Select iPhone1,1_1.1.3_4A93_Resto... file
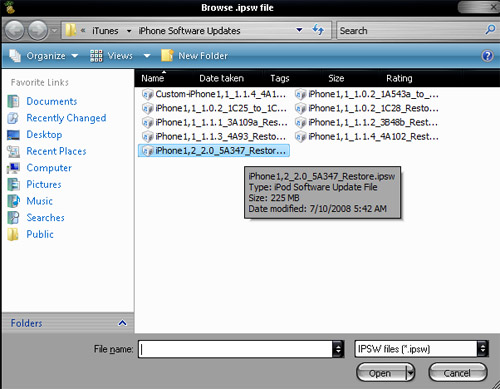Viewport: 500px width, 389px height. pos(214,137)
